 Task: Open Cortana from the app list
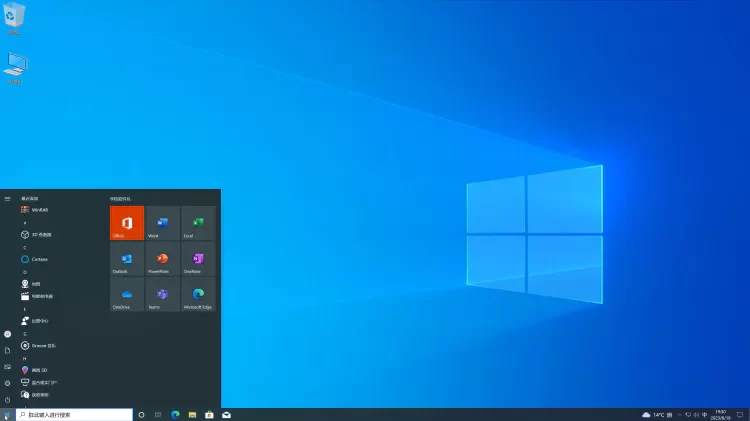pos(40,259)
